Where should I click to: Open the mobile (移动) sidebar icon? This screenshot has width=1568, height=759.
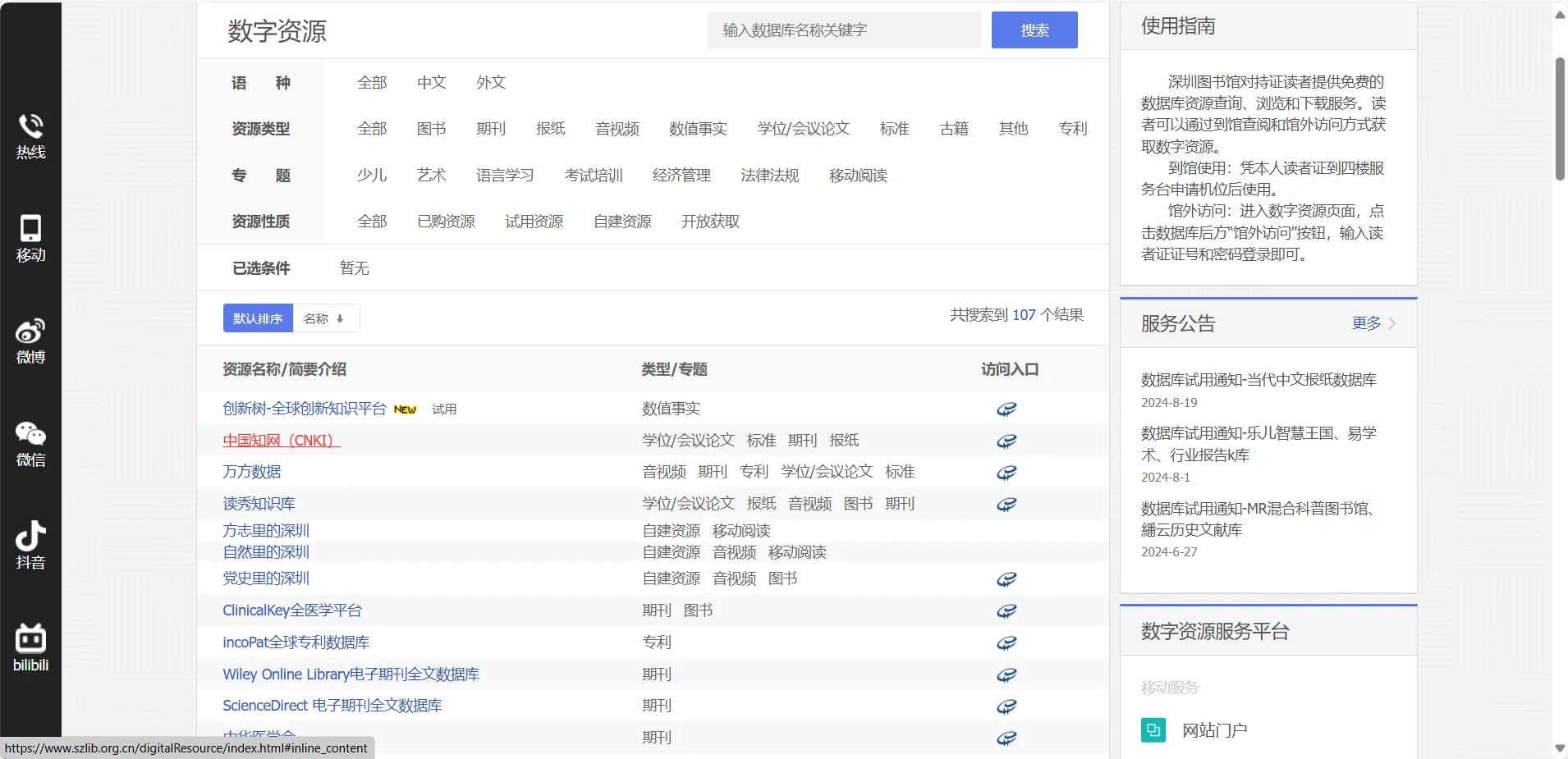click(x=30, y=228)
